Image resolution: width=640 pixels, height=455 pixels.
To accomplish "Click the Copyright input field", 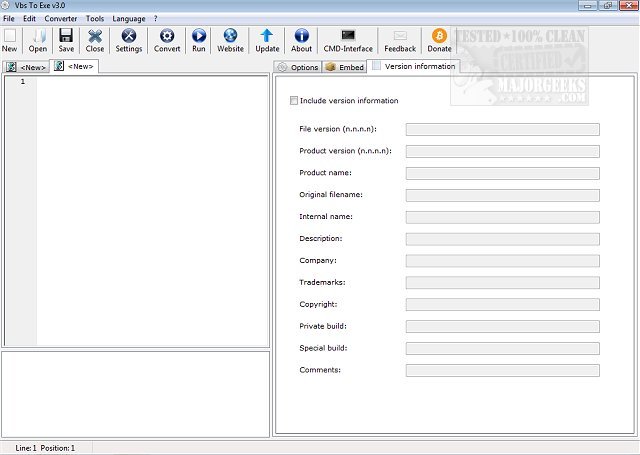I will (x=502, y=304).
